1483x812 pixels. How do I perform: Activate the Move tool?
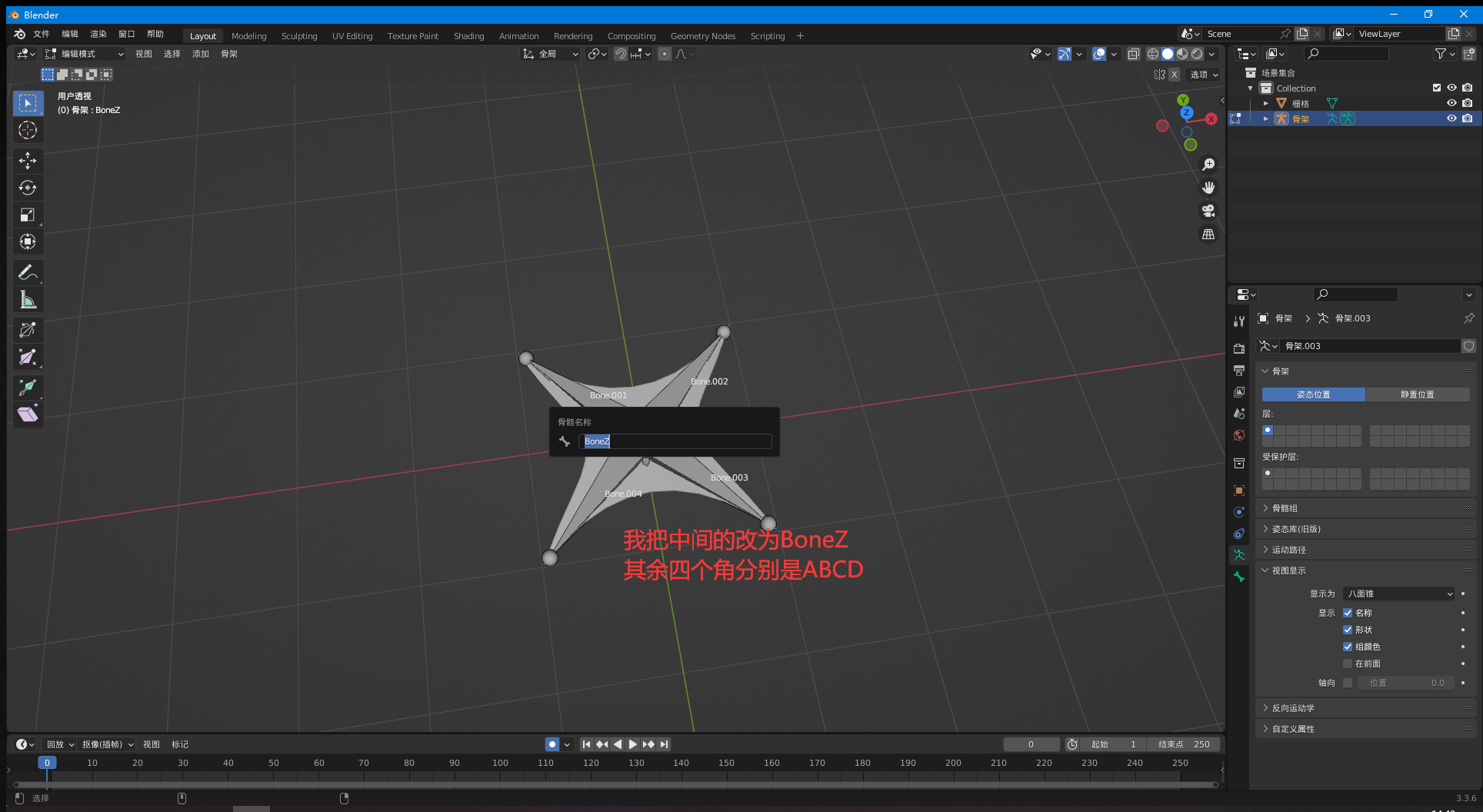28,160
